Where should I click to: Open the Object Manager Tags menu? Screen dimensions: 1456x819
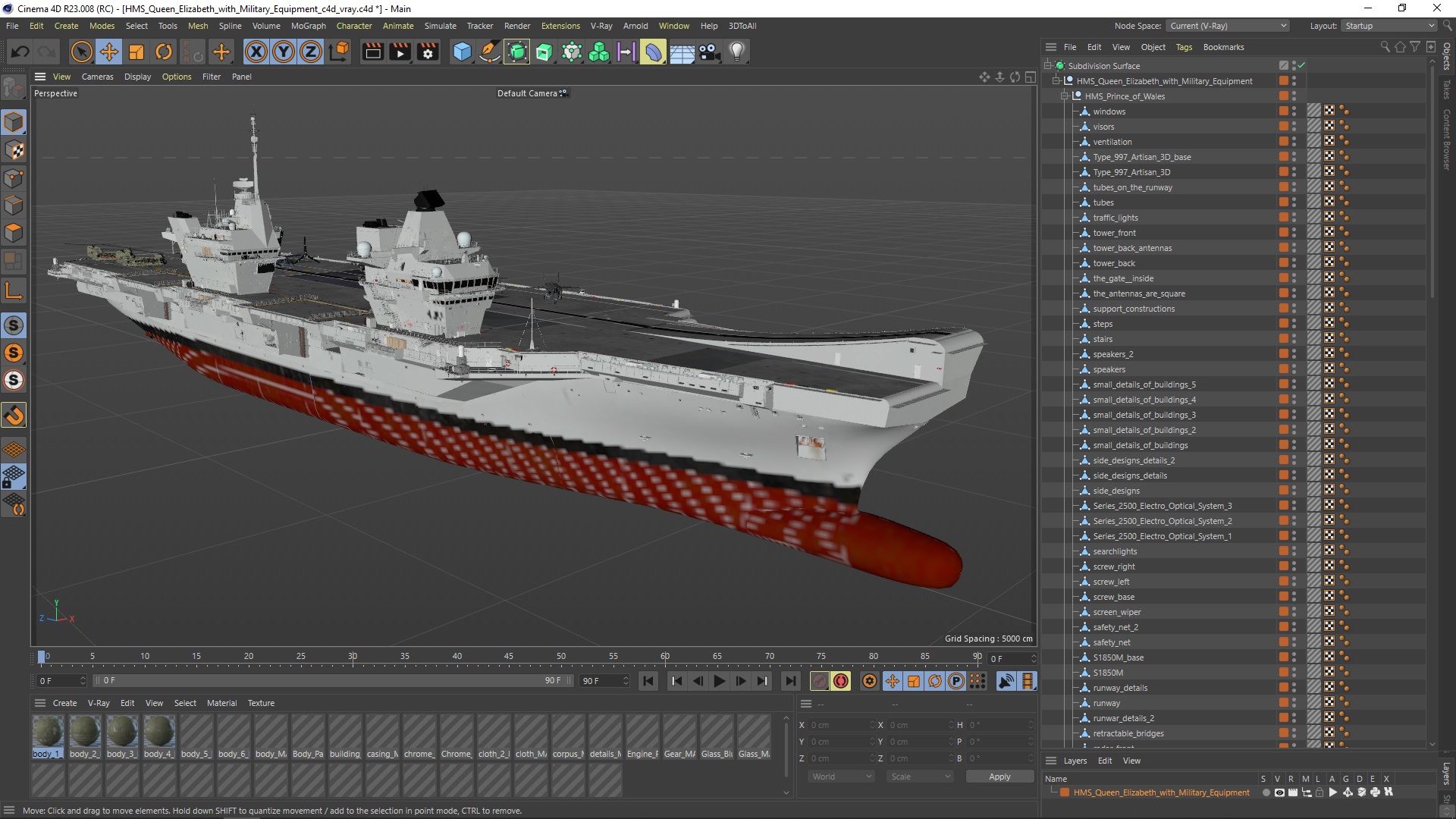(1184, 47)
